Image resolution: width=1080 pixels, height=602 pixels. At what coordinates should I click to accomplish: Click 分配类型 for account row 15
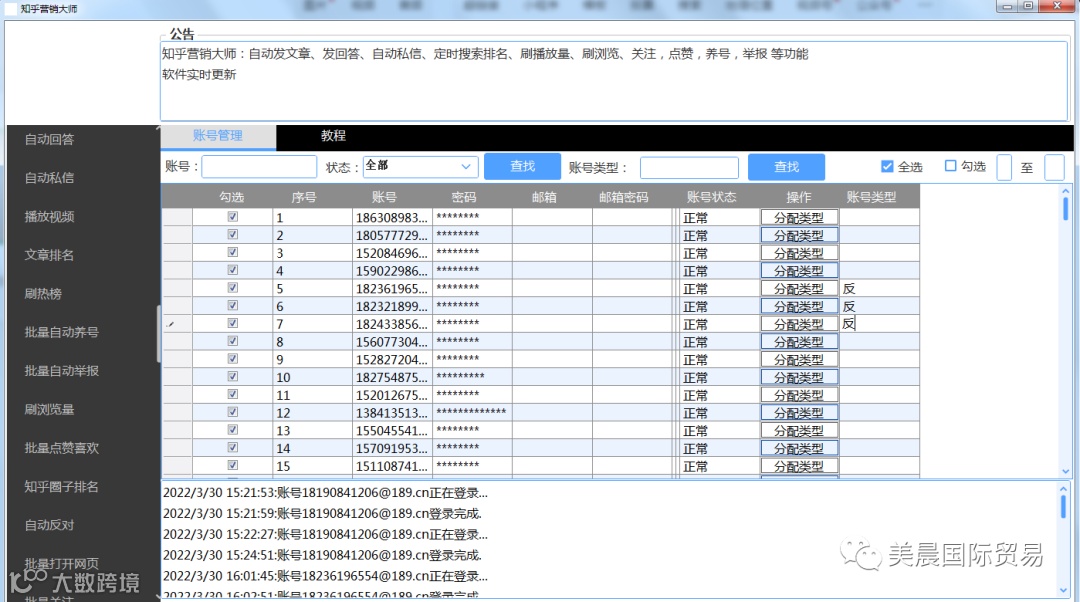(x=799, y=466)
